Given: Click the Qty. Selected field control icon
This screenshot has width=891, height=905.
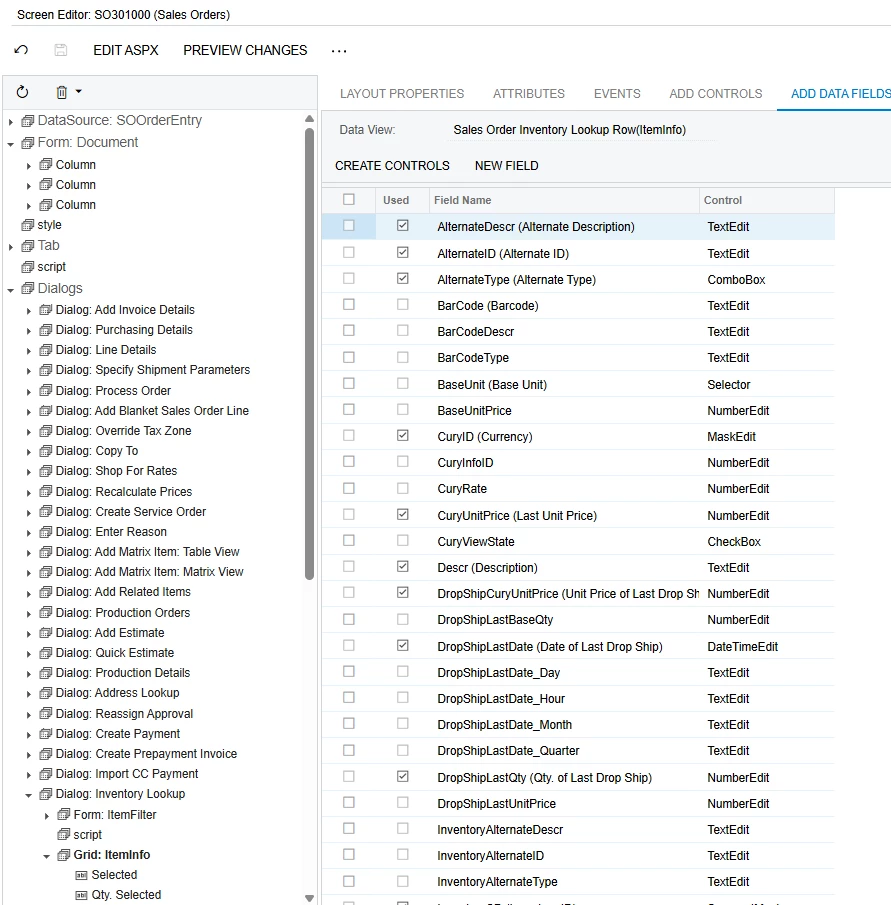Looking at the screenshot, I should click(x=81, y=895).
